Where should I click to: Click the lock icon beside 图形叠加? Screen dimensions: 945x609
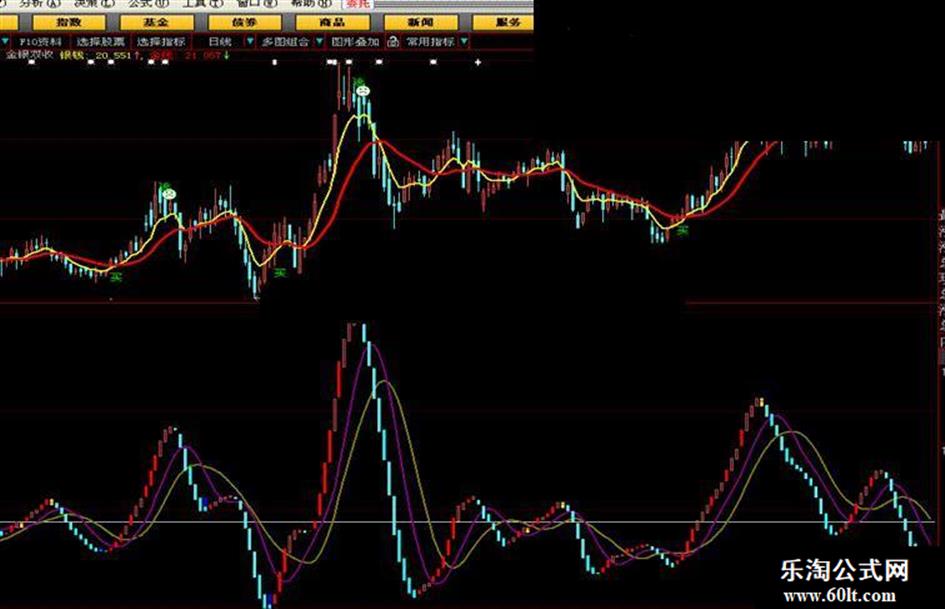[x=393, y=42]
